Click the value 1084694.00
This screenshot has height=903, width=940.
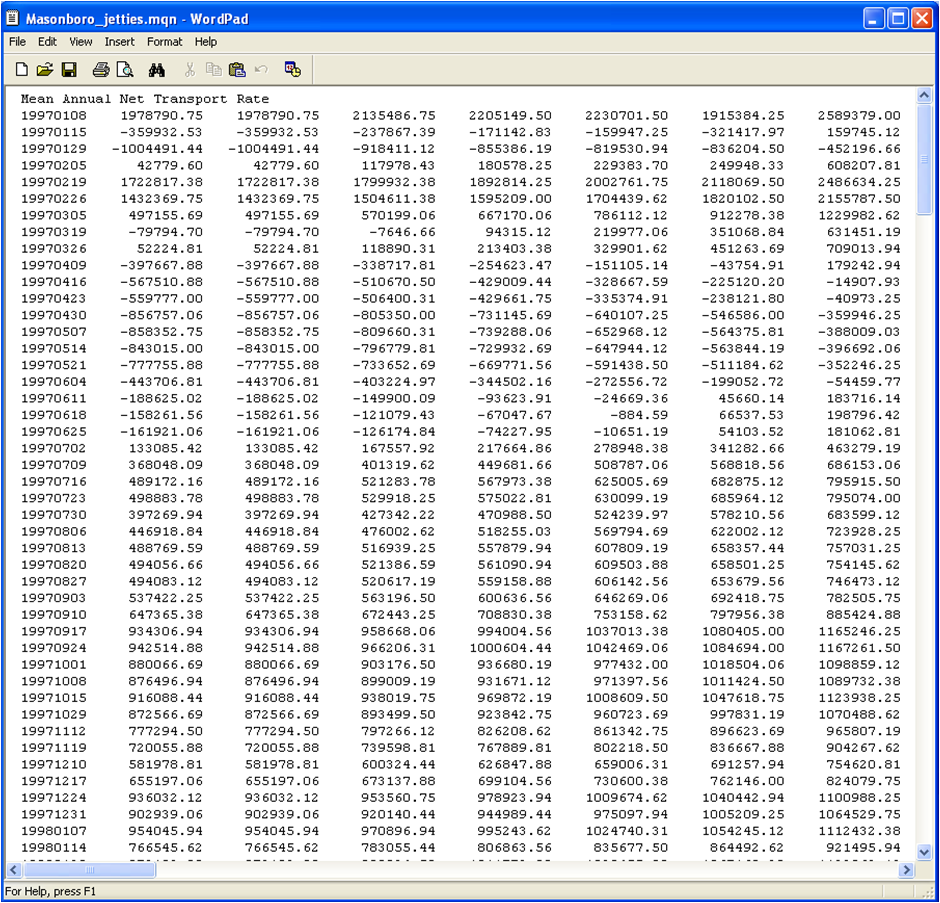(743, 648)
